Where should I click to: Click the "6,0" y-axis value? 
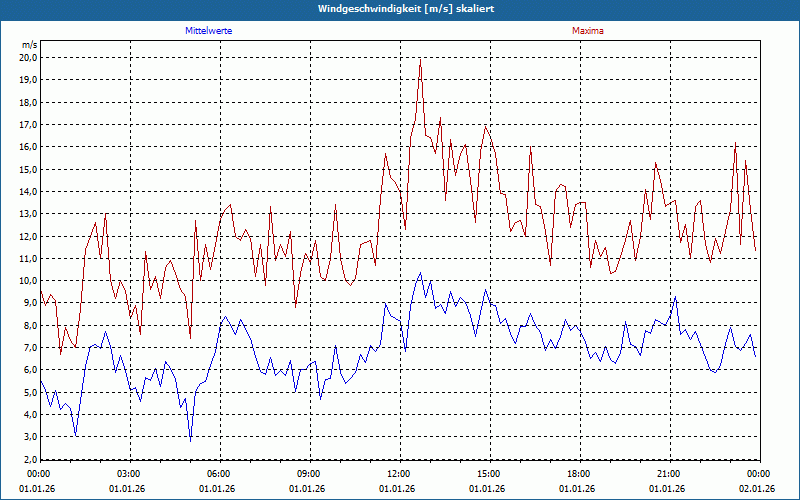click(31, 370)
